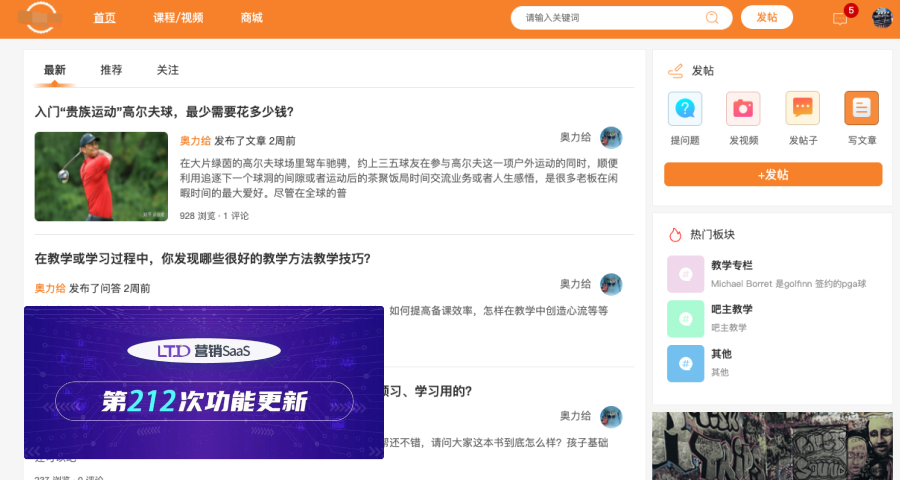
Task: Open the 课程/视频 nav item
Action: 179,18
